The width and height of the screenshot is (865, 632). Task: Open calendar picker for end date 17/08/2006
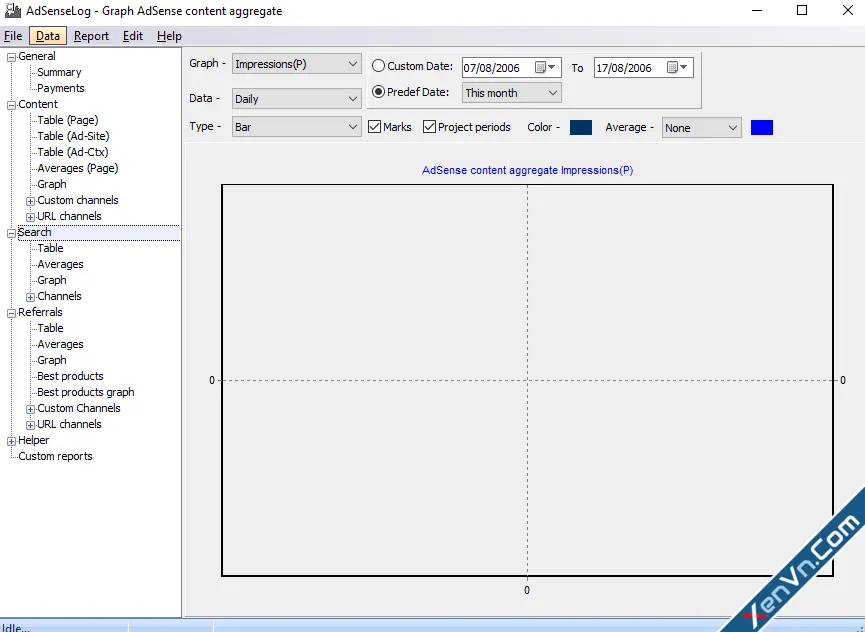point(677,67)
